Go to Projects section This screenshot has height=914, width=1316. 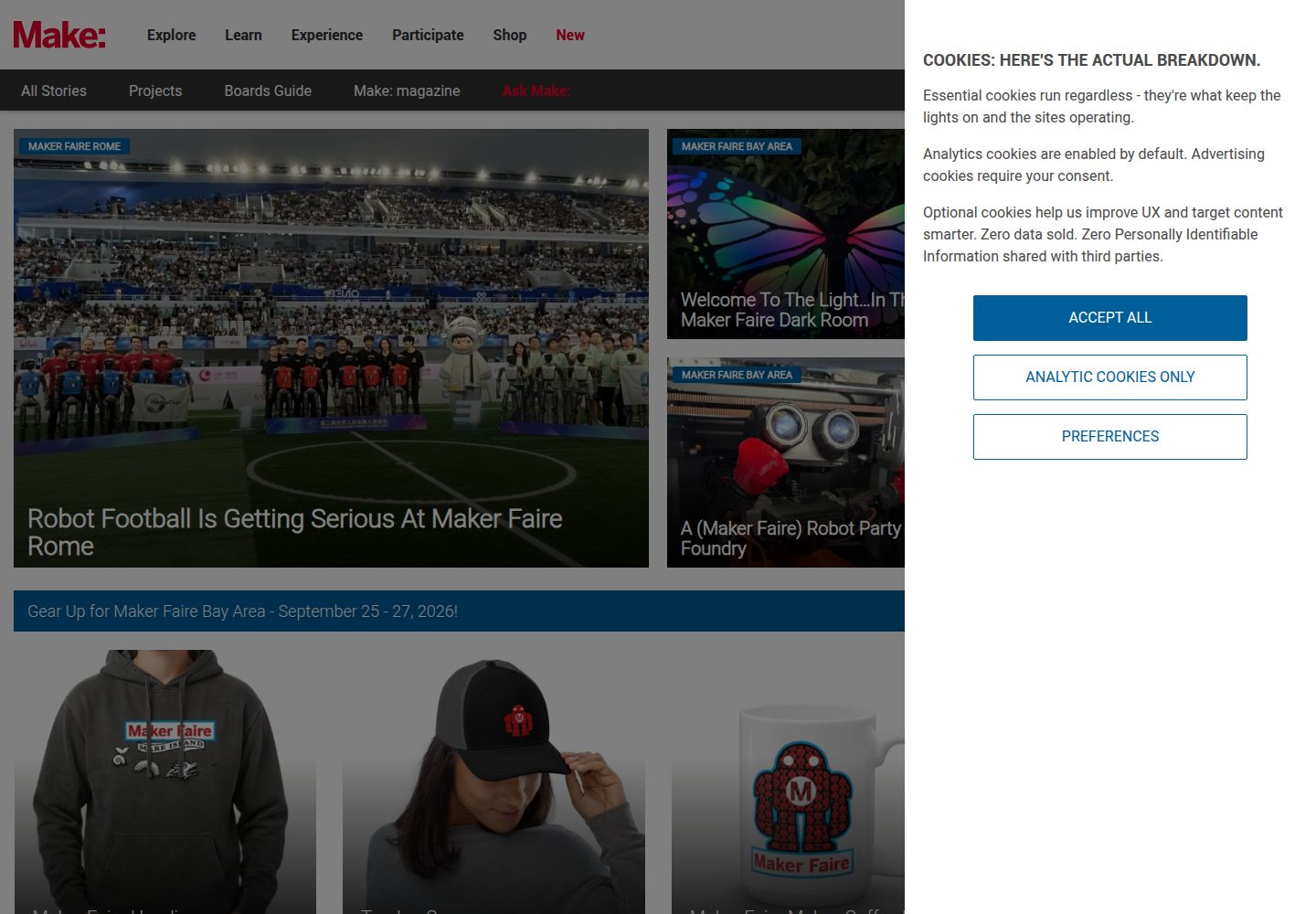[x=155, y=90]
